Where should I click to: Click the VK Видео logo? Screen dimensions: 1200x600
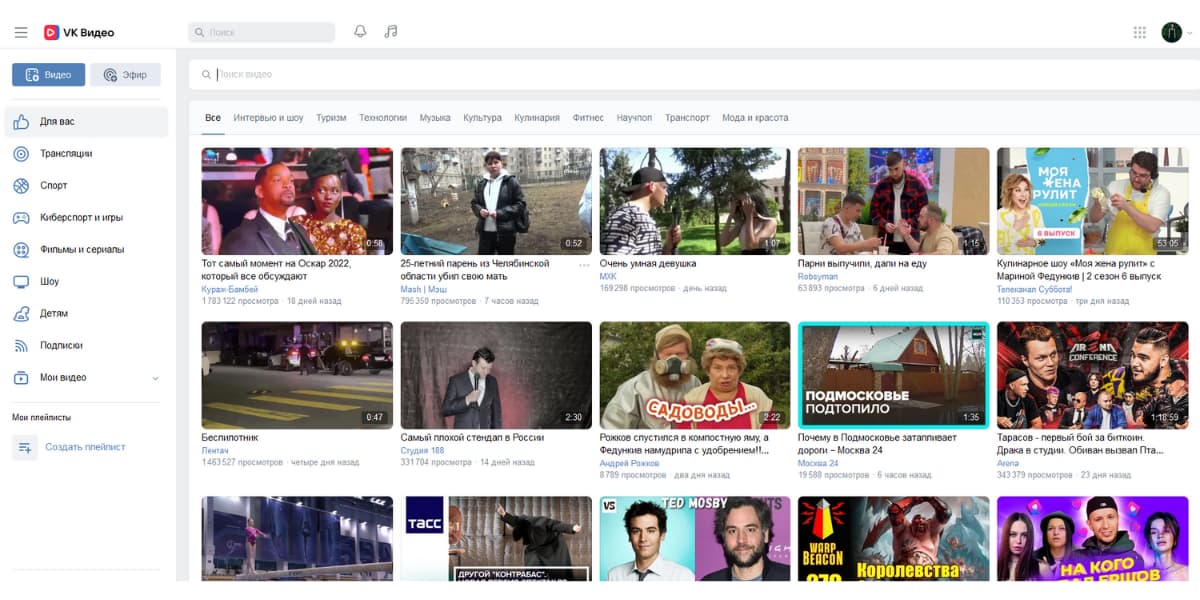[x=79, y=32]
